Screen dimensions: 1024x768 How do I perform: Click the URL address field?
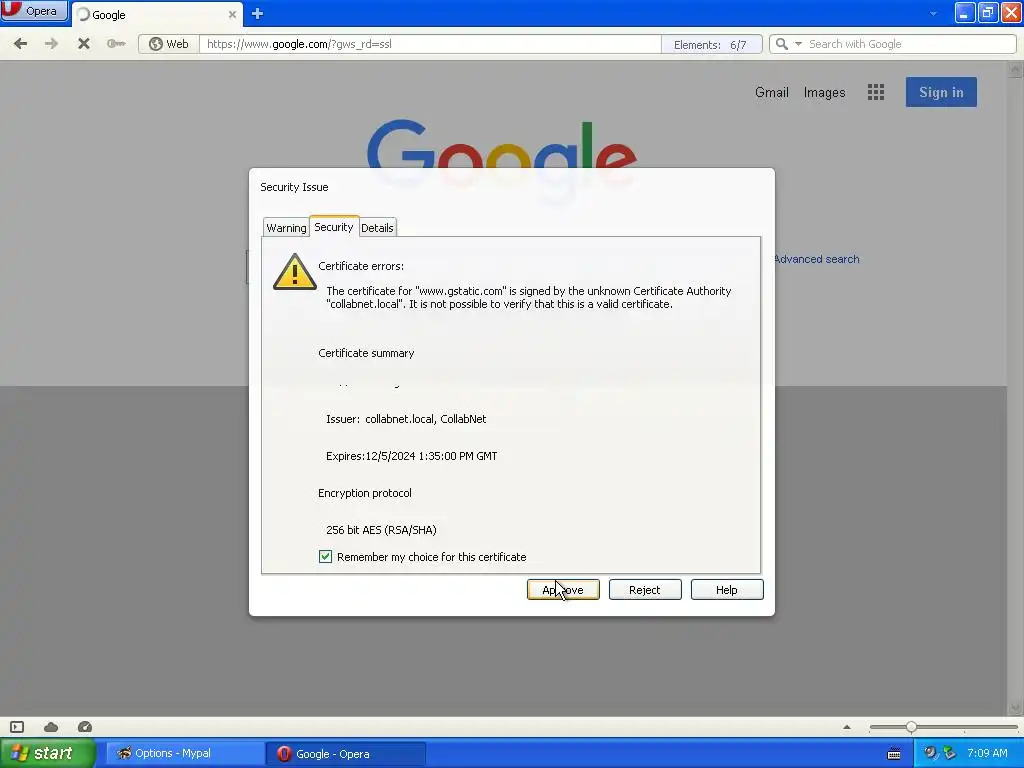[x=430, y=44]
